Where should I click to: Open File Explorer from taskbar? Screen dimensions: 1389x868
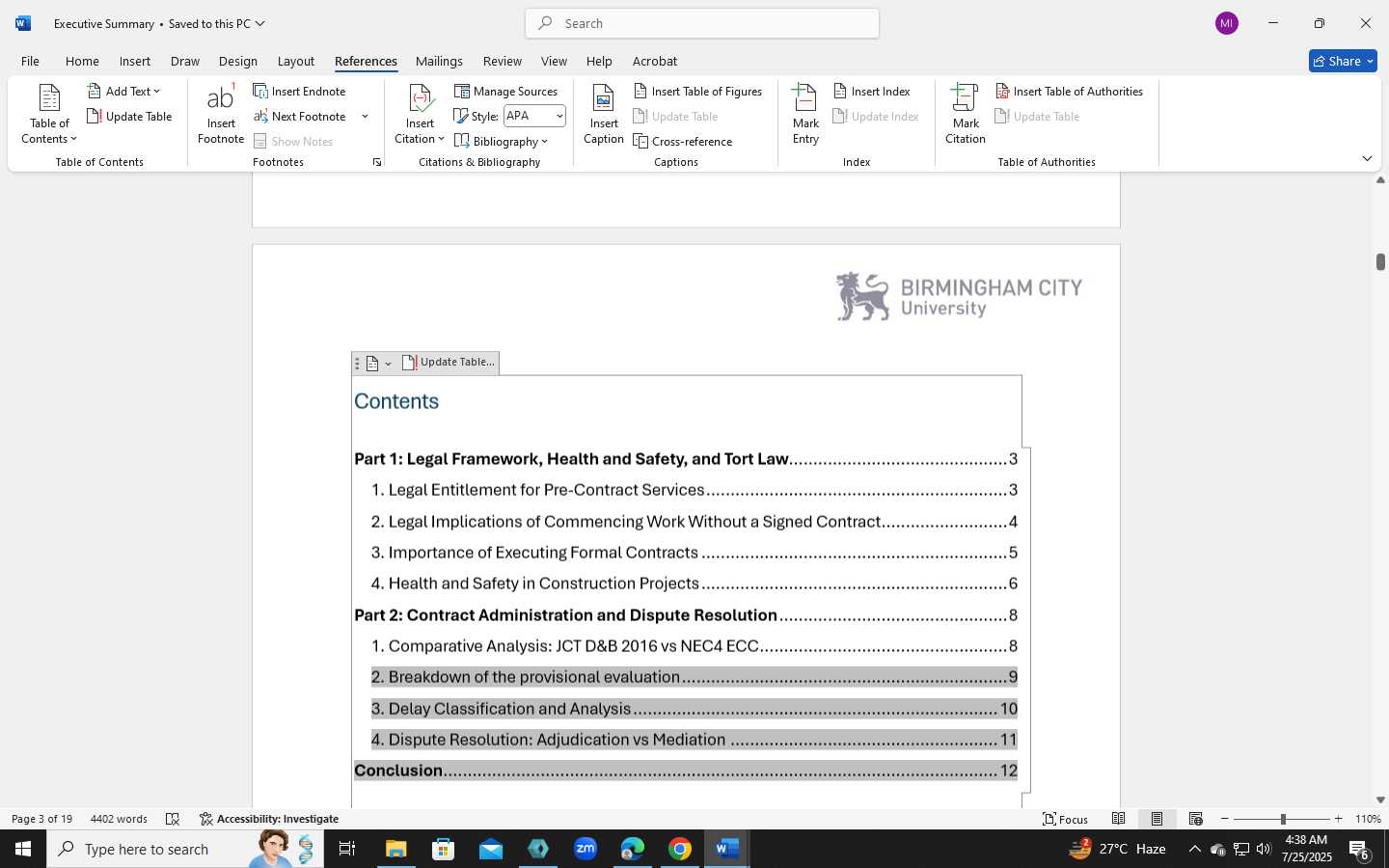[396, 849]
